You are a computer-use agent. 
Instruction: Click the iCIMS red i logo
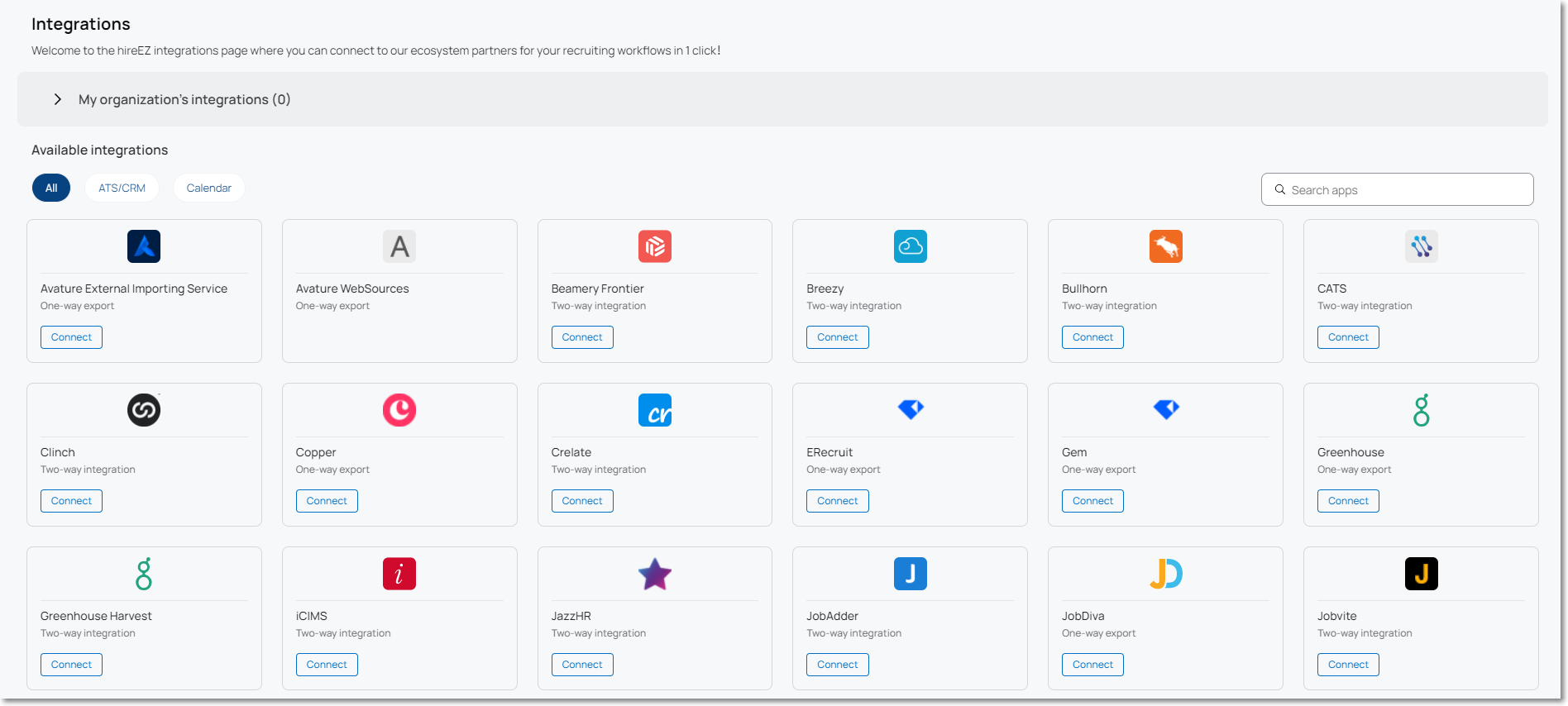[x=399, y=574]
